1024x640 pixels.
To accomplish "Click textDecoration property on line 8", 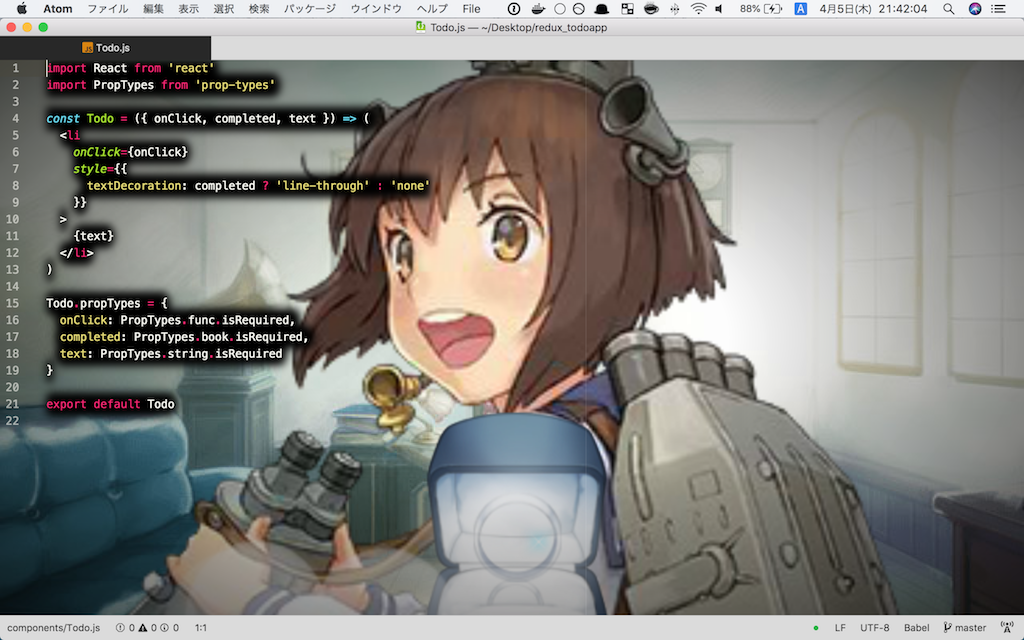I will (134, 185).
